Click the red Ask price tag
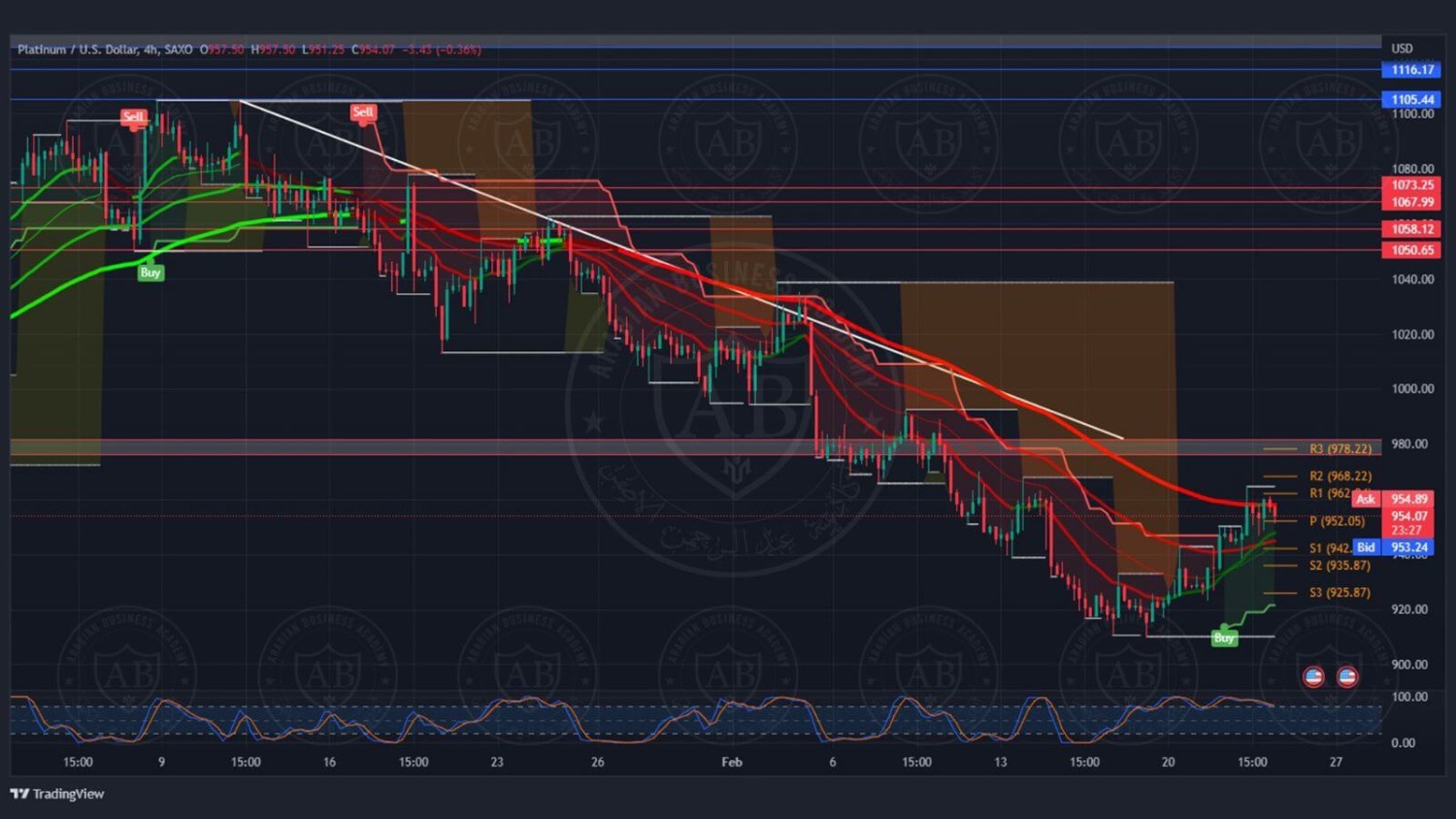 [x=1366, y=499]
